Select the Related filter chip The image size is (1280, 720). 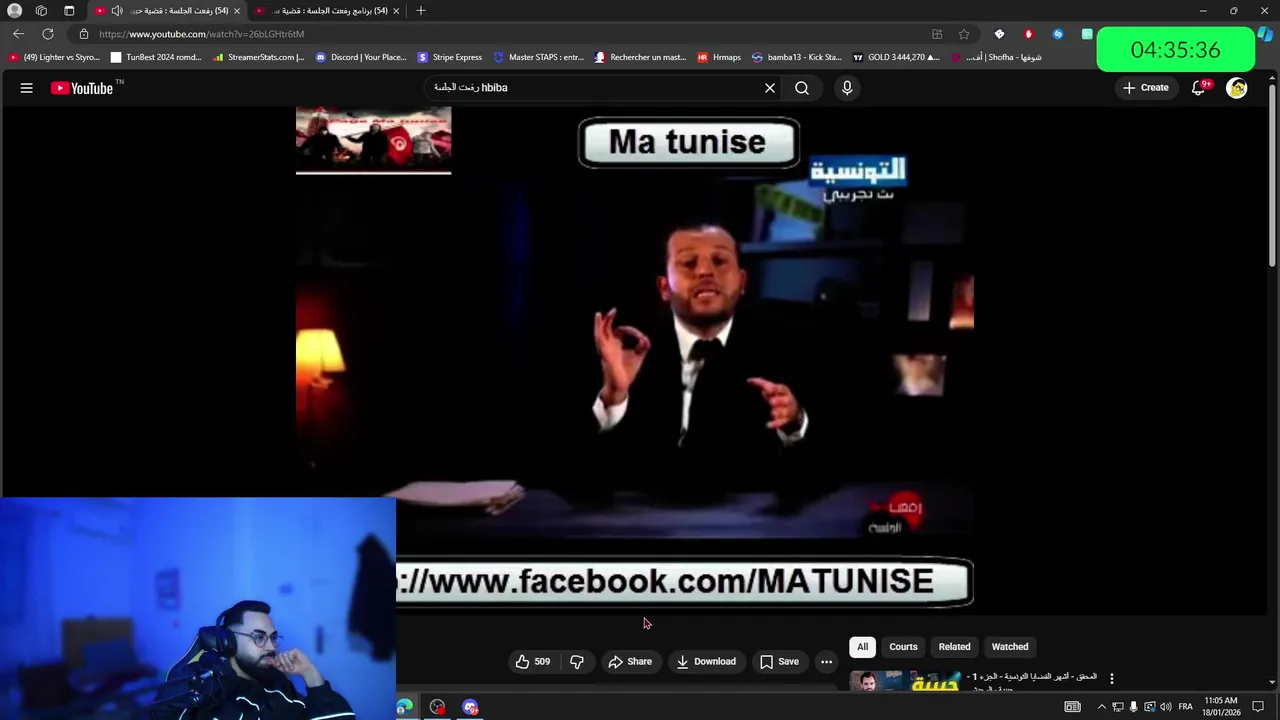coord(954,647)
